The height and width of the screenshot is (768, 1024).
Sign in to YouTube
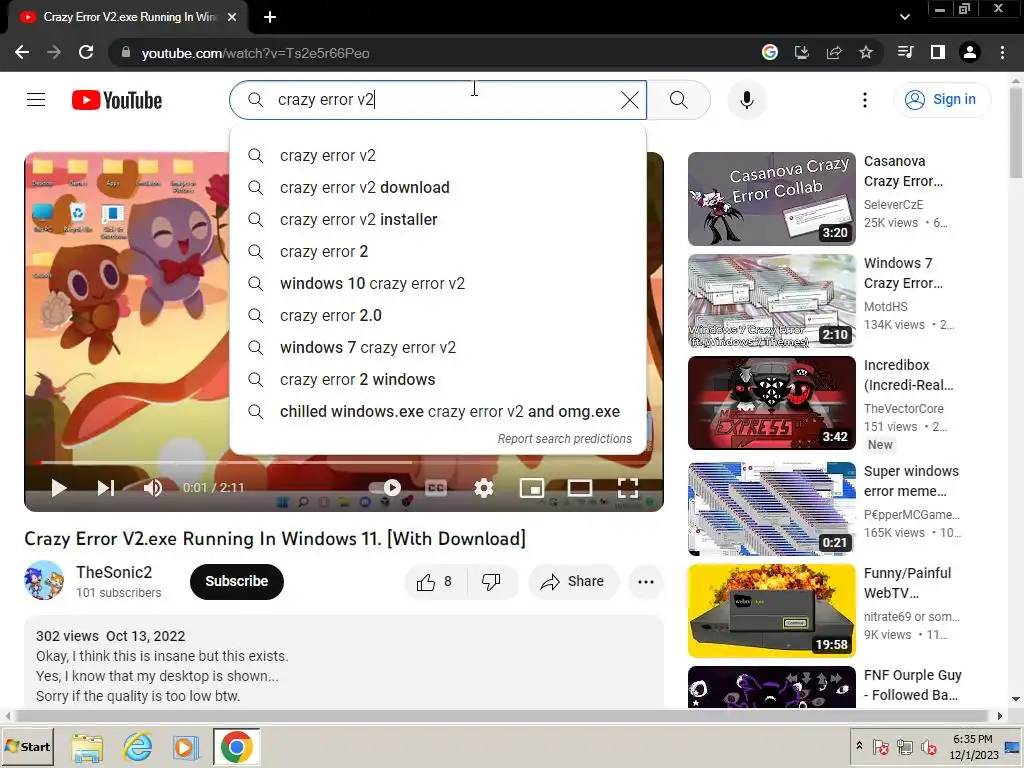point(941,99)
